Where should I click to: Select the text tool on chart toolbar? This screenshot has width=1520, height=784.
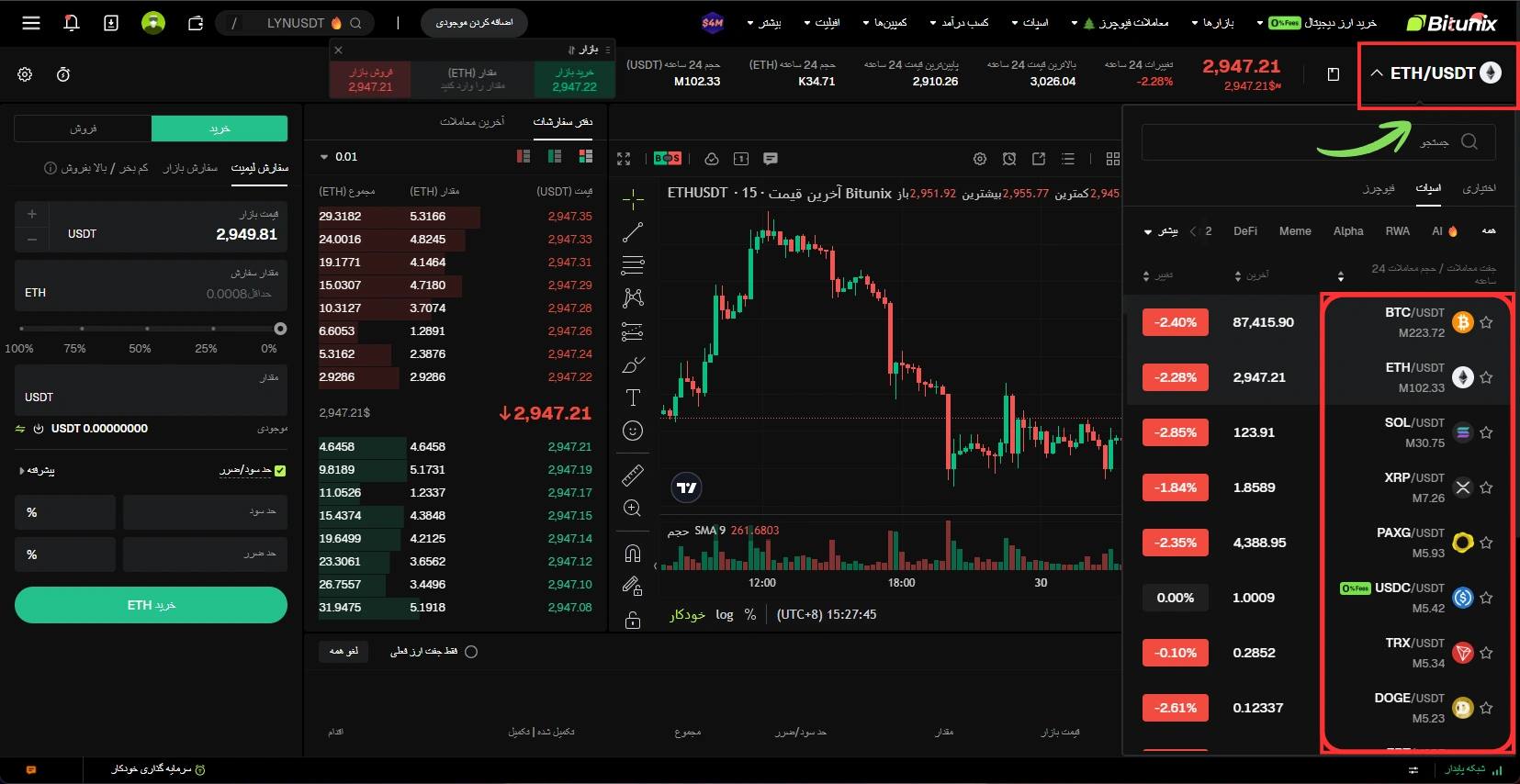click(633, 398)
